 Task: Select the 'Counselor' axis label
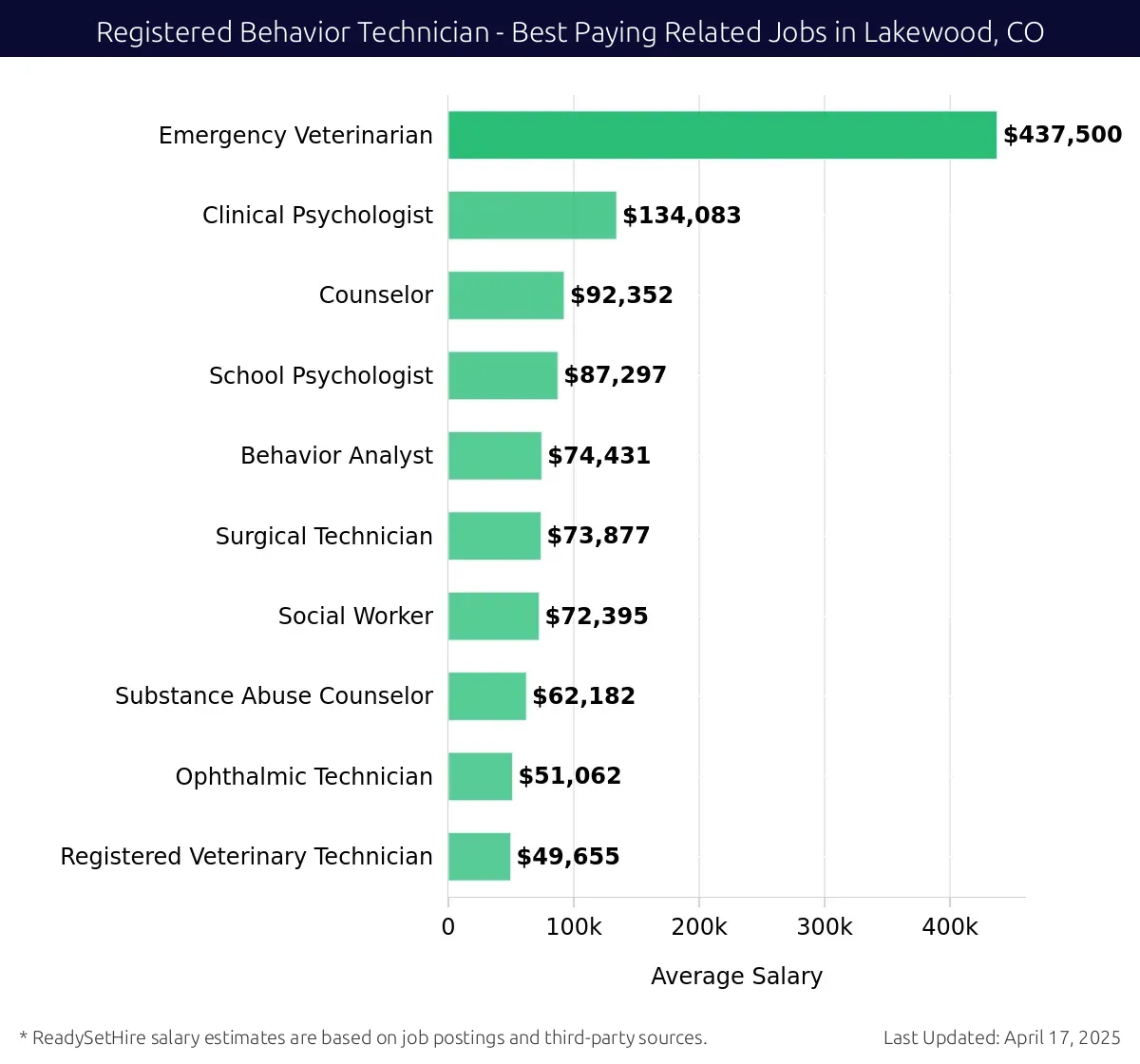[376, 295]
